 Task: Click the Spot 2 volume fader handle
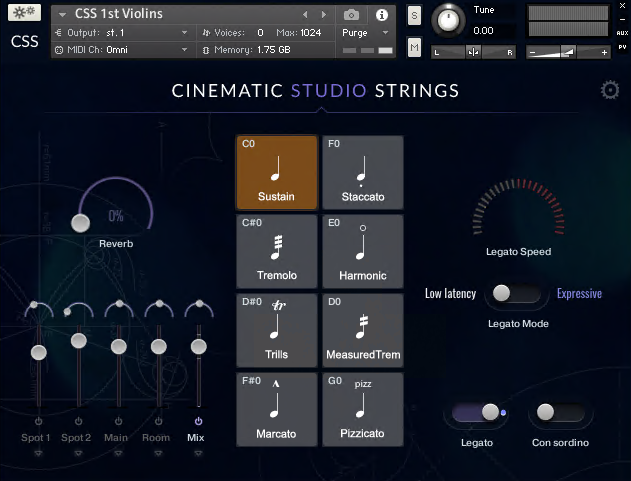click(x=78, y=341)
